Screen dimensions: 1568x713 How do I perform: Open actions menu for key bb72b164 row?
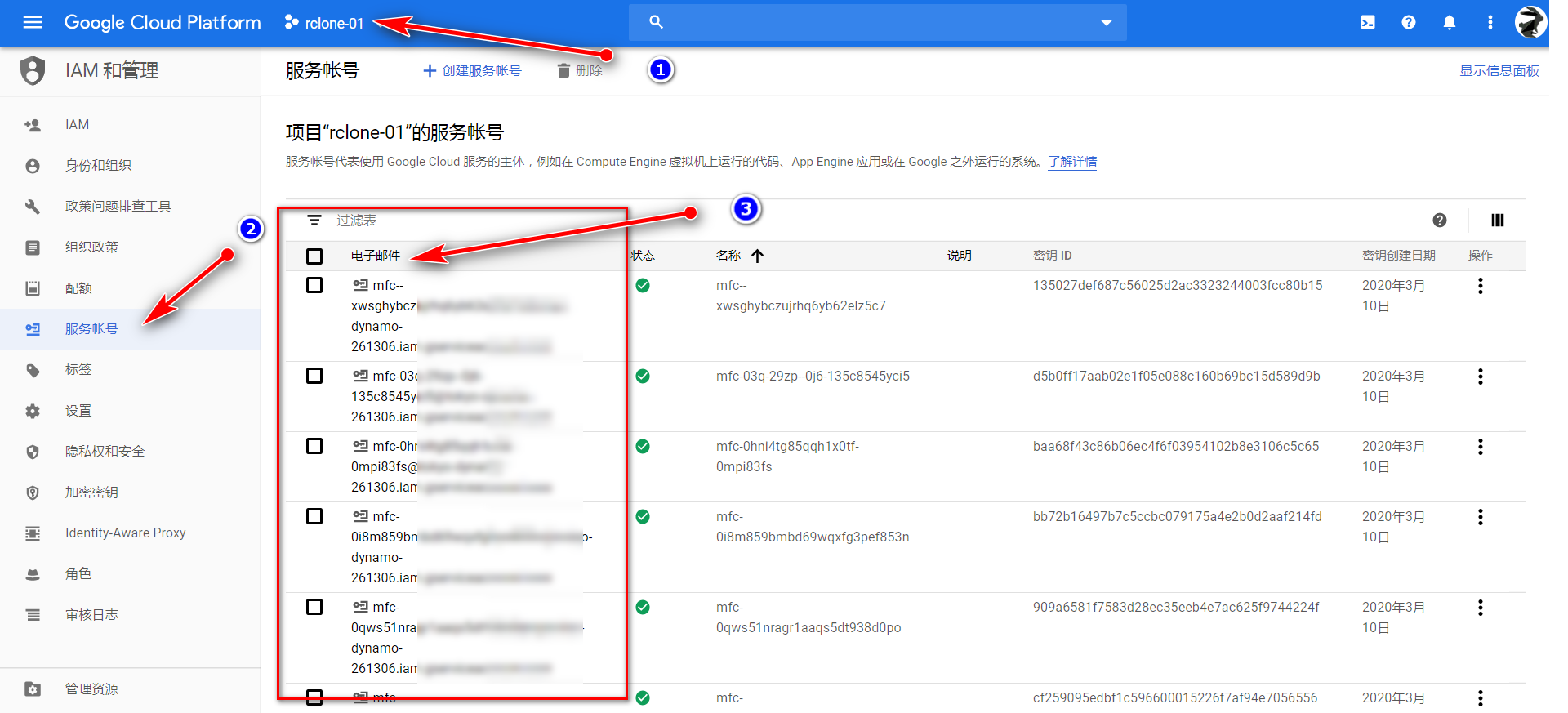1481,517
